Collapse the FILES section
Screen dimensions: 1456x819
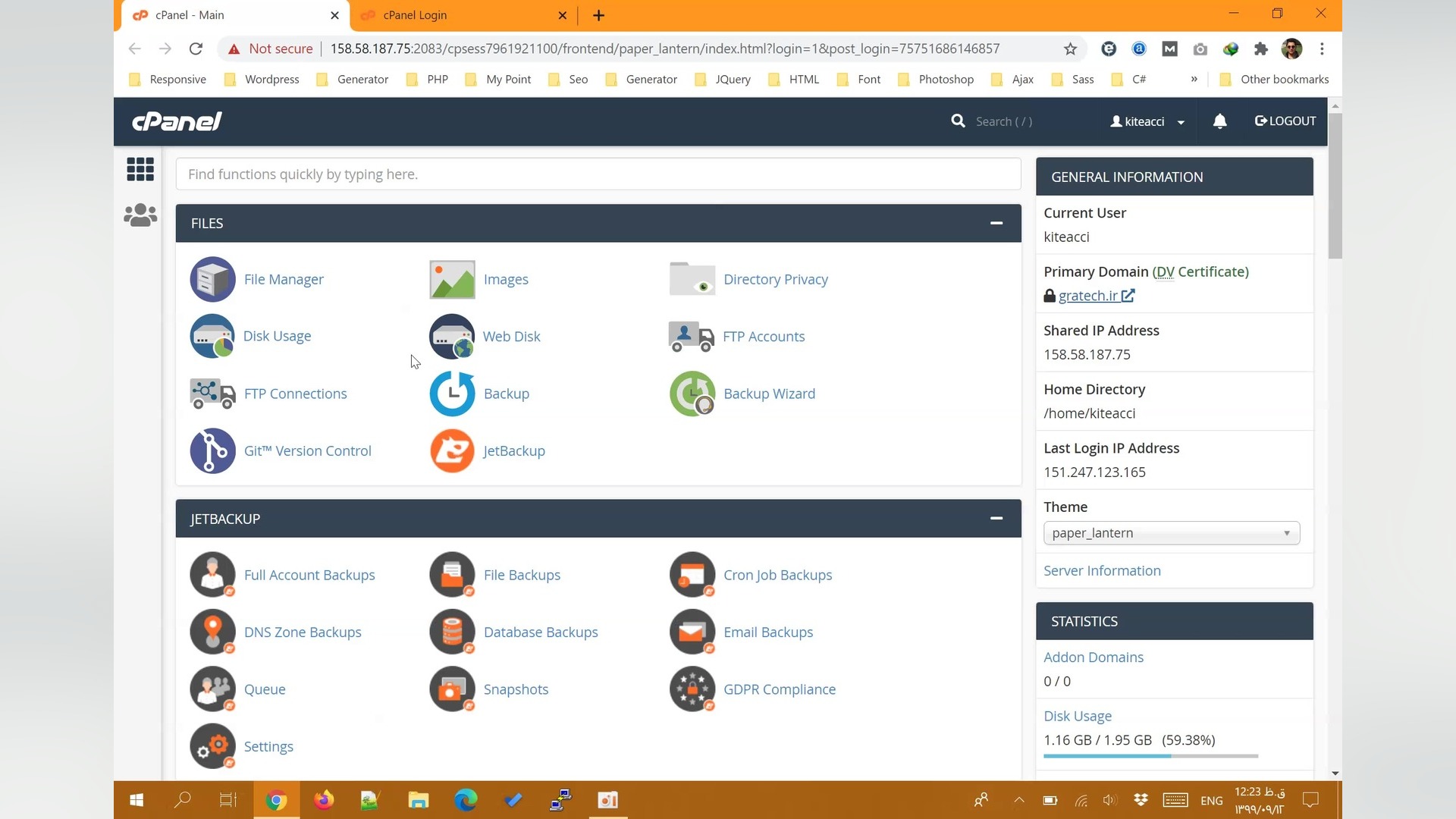[x=996, y=223]
